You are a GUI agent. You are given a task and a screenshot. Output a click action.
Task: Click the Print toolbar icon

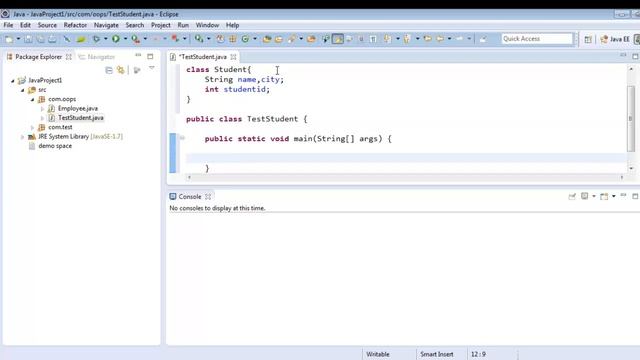point(52,39)
